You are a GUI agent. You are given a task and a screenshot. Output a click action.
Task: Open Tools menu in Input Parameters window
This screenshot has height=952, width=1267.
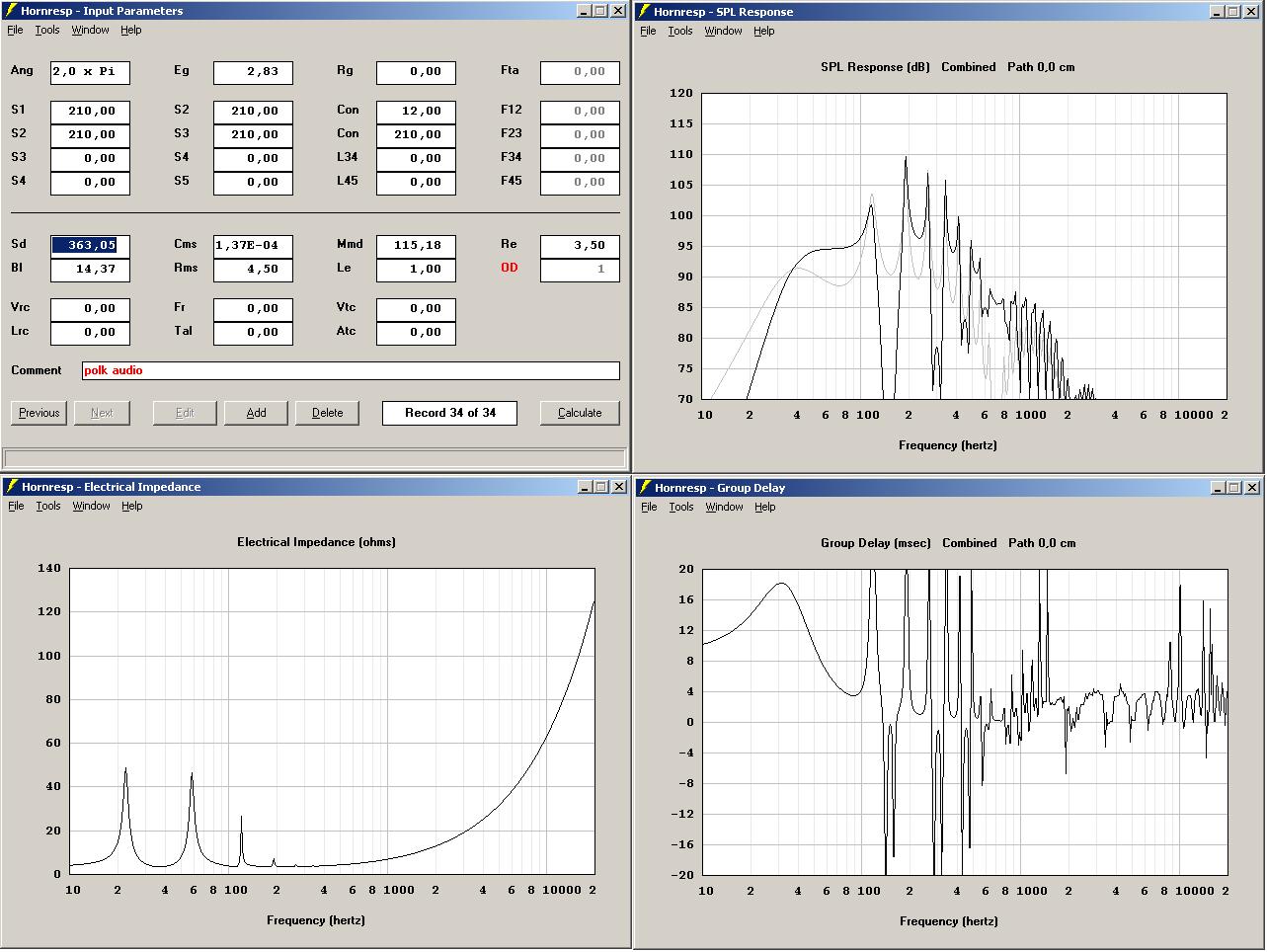pyautogui.click(x=47, y=30)
